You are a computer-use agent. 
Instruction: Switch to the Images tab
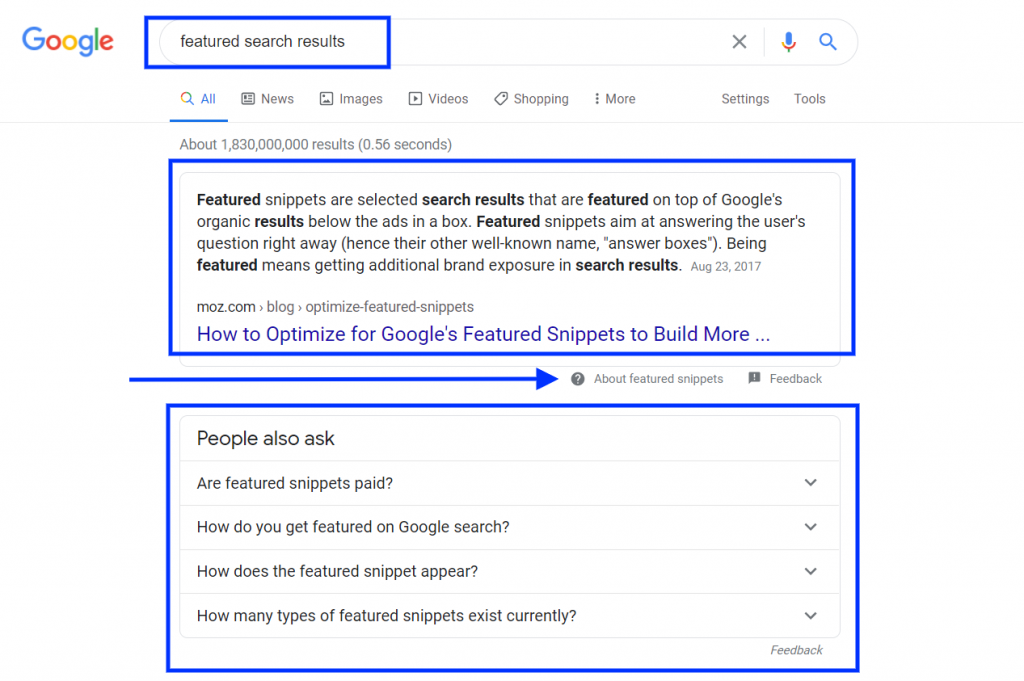351,99
